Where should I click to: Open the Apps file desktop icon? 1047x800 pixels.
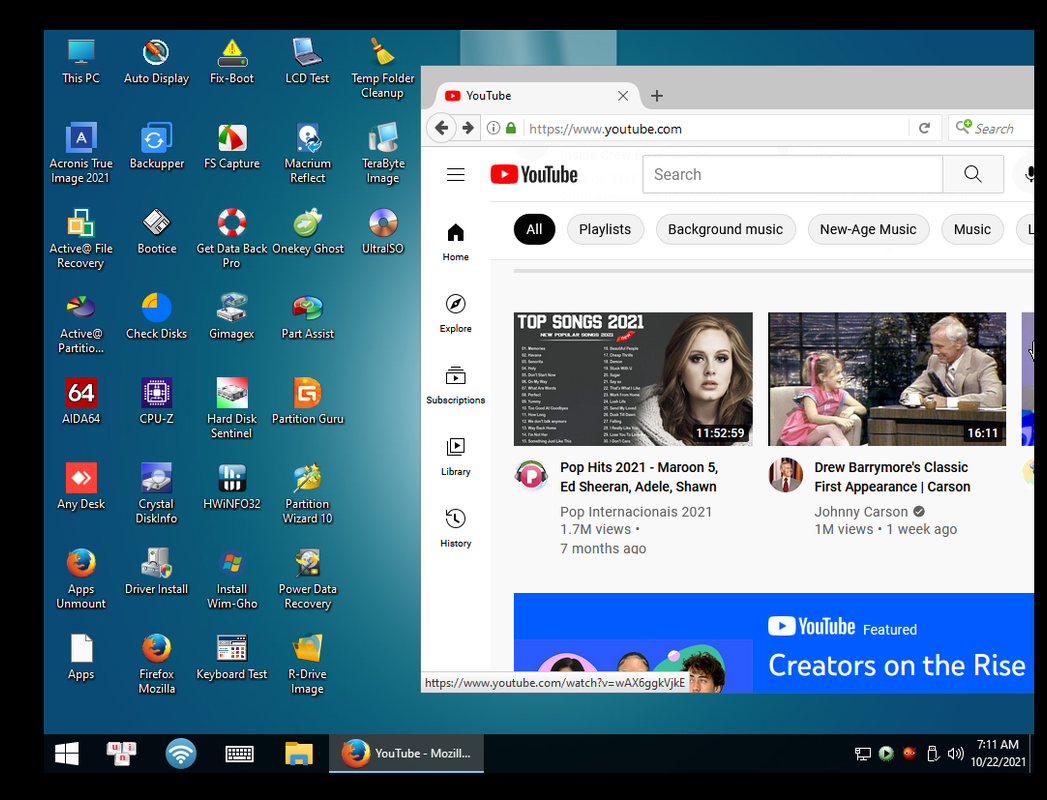pos(81,657)
